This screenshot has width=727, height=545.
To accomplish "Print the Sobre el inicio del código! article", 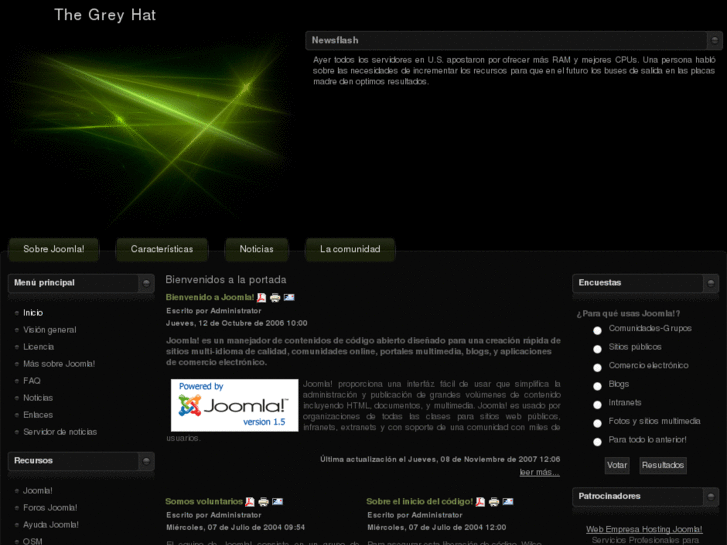I will tap(494, 501).
